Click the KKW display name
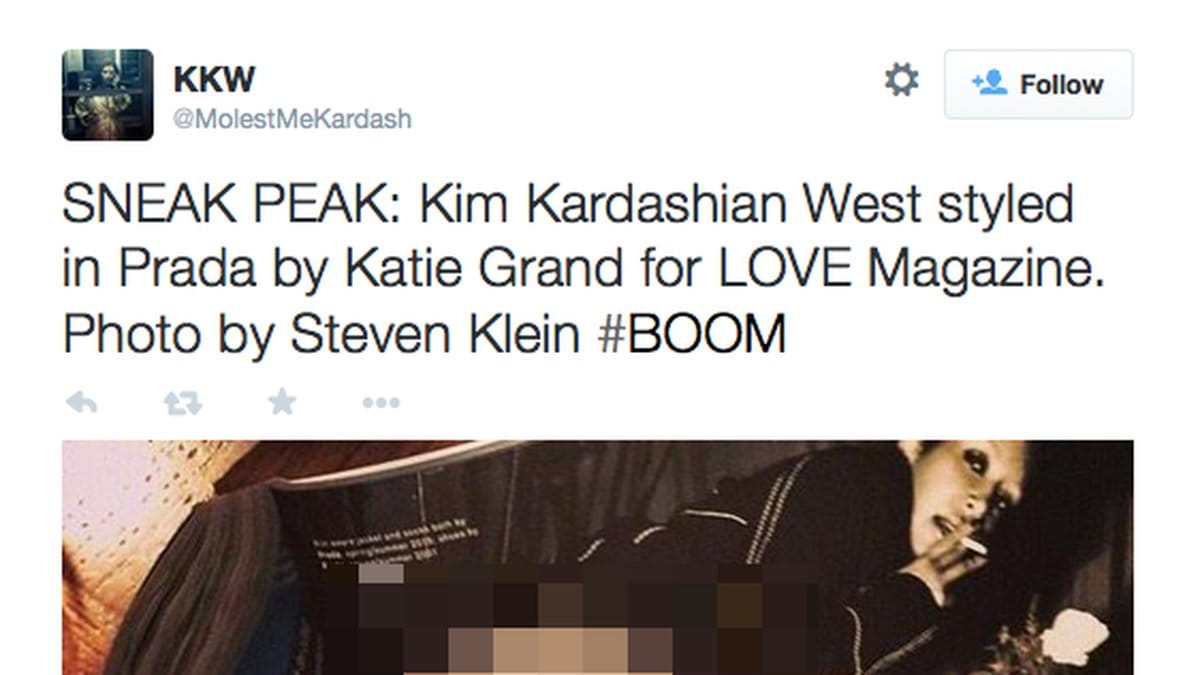 (x=213, y=78)
